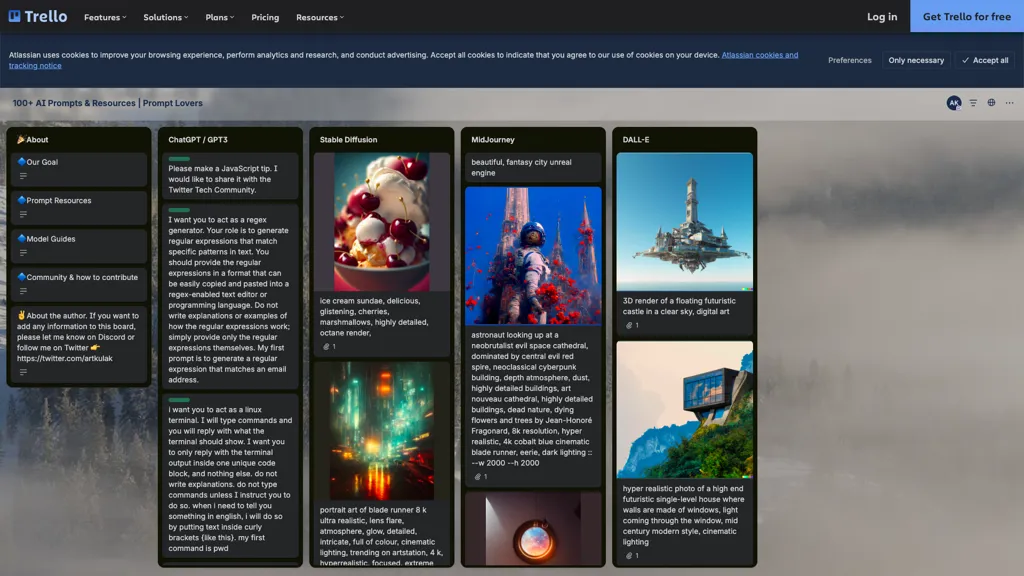Open the AK member avatar

(953, 103)
